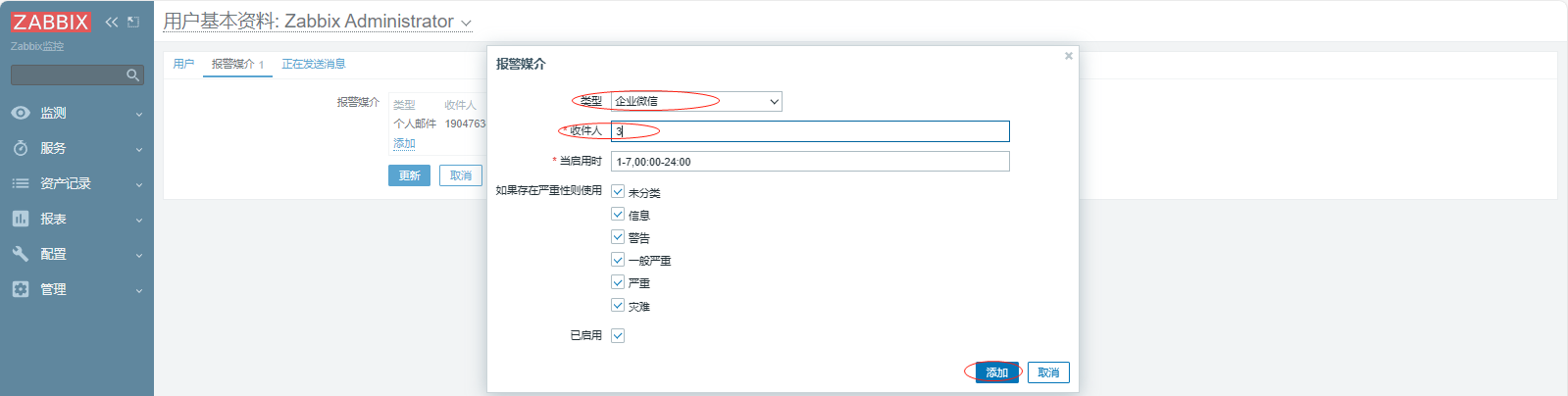1568x396 pixels.
Task: Click the 当启用时 time period field
Action: click(809, 162)
